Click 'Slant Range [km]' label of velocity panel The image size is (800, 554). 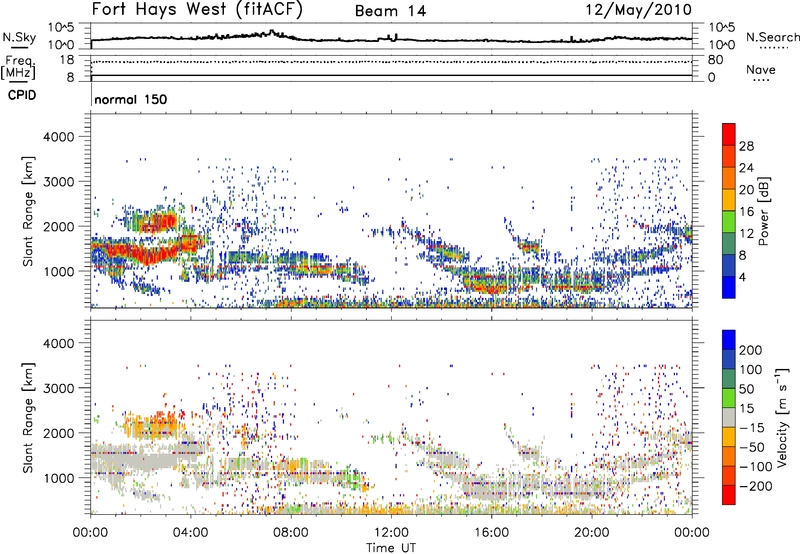tap(28, 417)
